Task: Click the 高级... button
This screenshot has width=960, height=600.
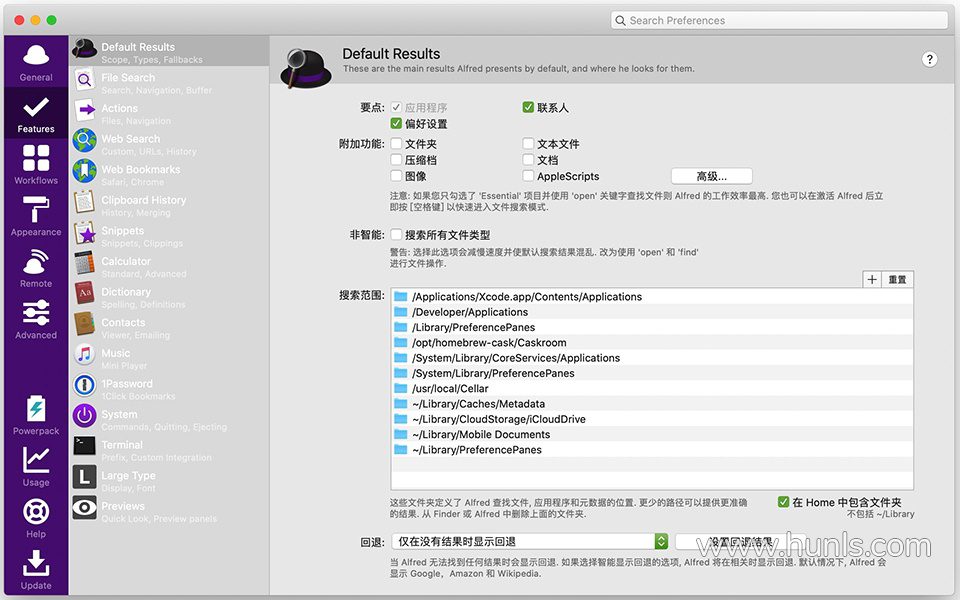Action: pyautogui.click(x=711, y=176)
